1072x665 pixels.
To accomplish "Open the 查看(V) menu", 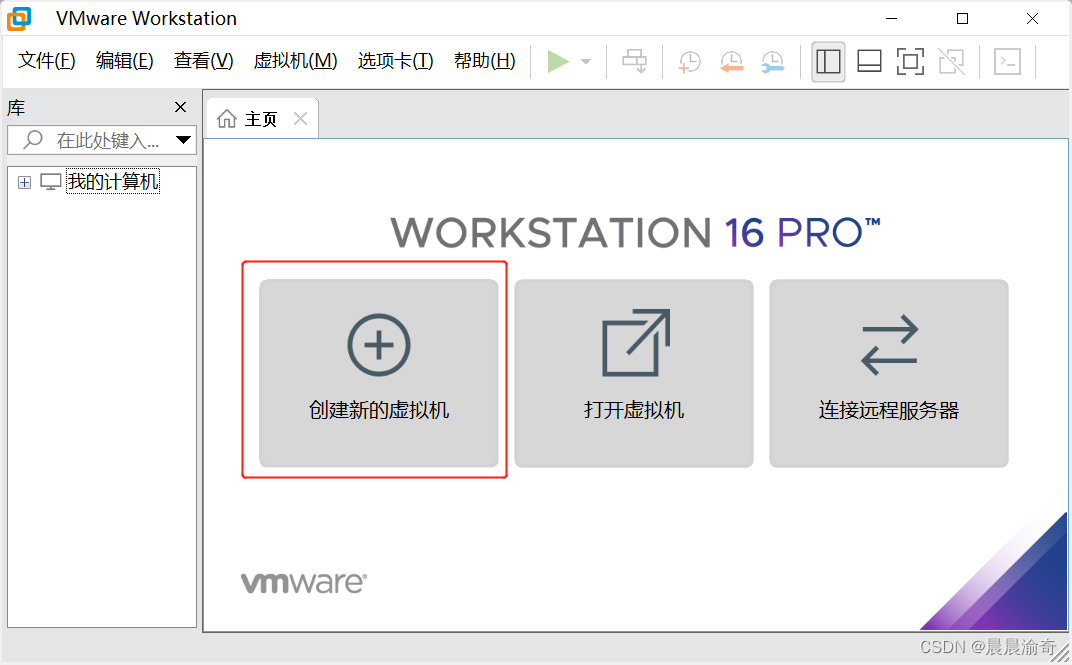I will [x=203, y=61].
